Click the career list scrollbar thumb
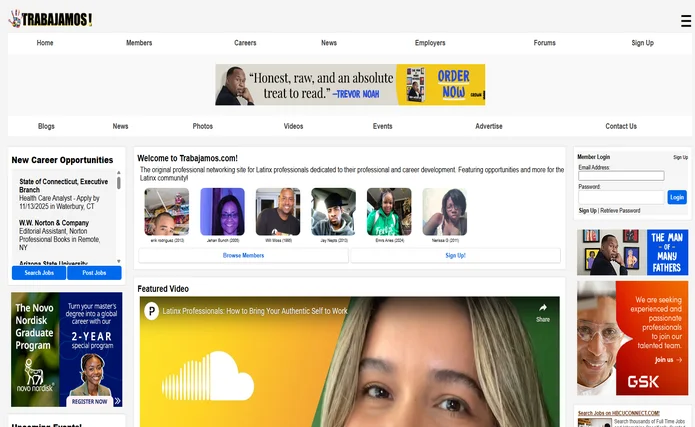 click(119, 183)
